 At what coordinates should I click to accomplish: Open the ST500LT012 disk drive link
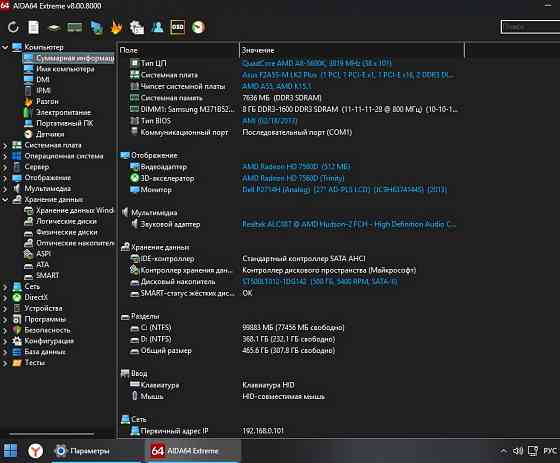[320, 282]
